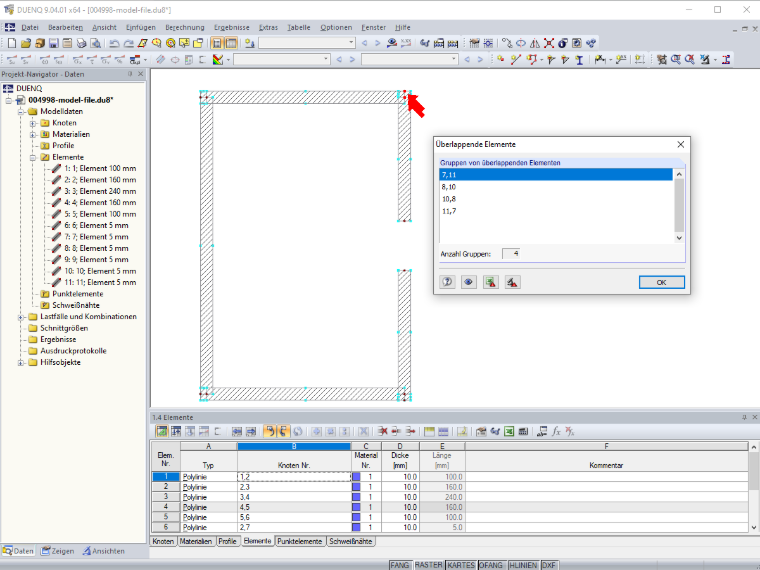760x570 pixels.
Task: Expand the Materialien tree node
Action: pos(33,135)
